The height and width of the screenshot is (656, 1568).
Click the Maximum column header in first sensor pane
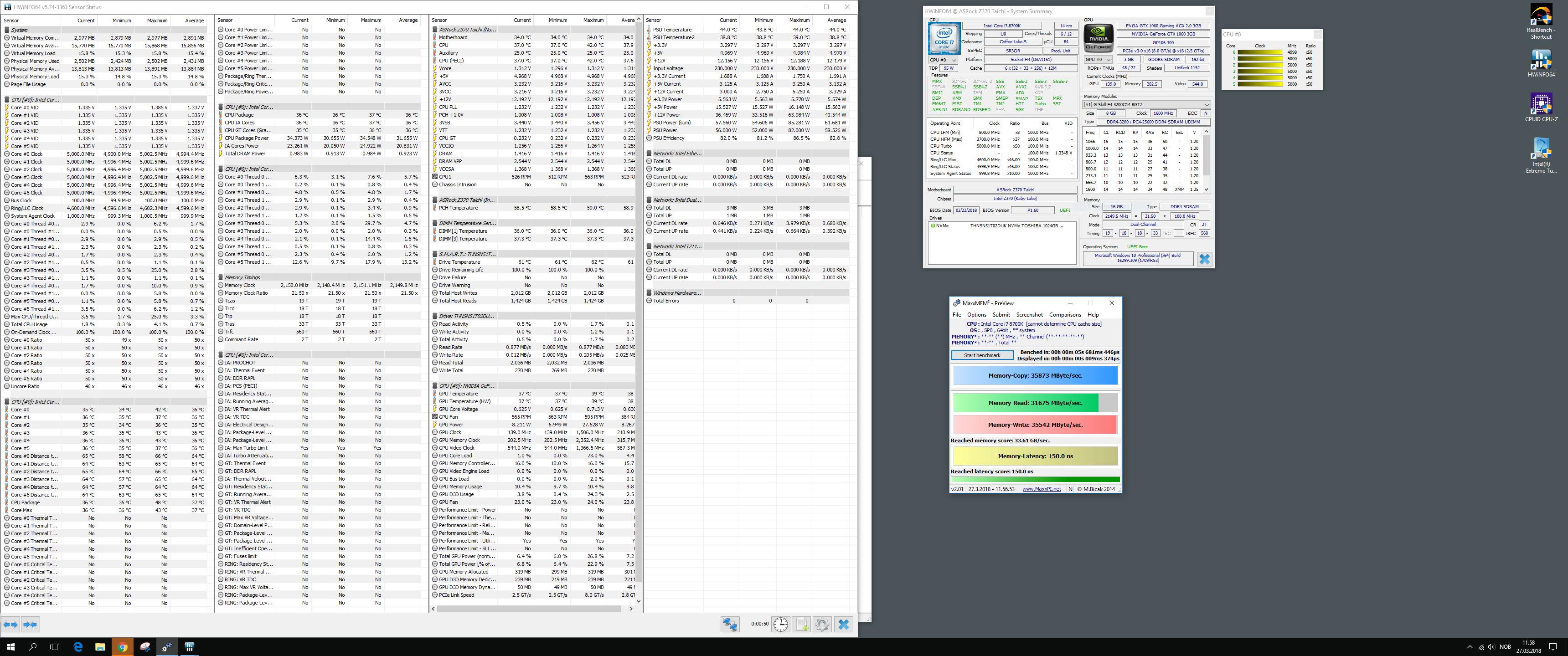tap(157, 20)
